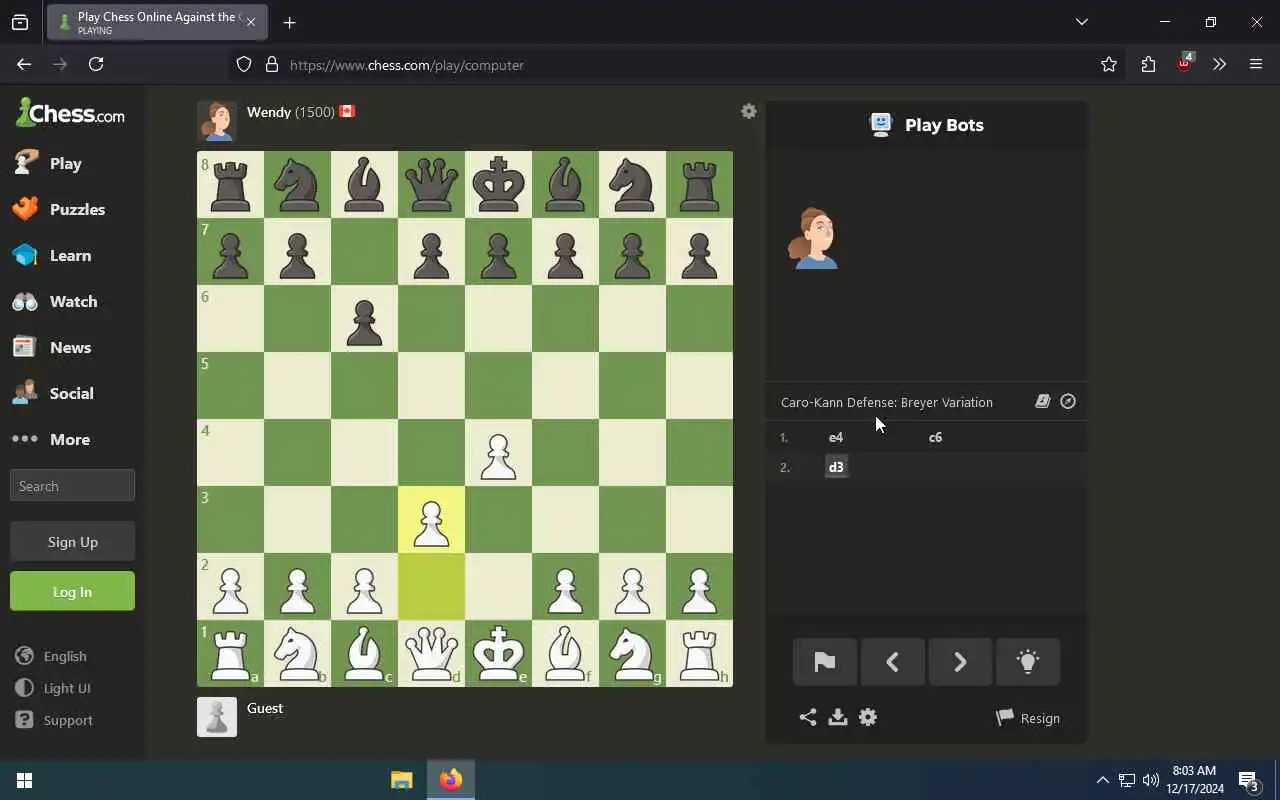Click the Wendy bot portrait in Play Bots panel
This screenshot has height=800, width=1280.
pyautogui.click(x=813, y=238)
